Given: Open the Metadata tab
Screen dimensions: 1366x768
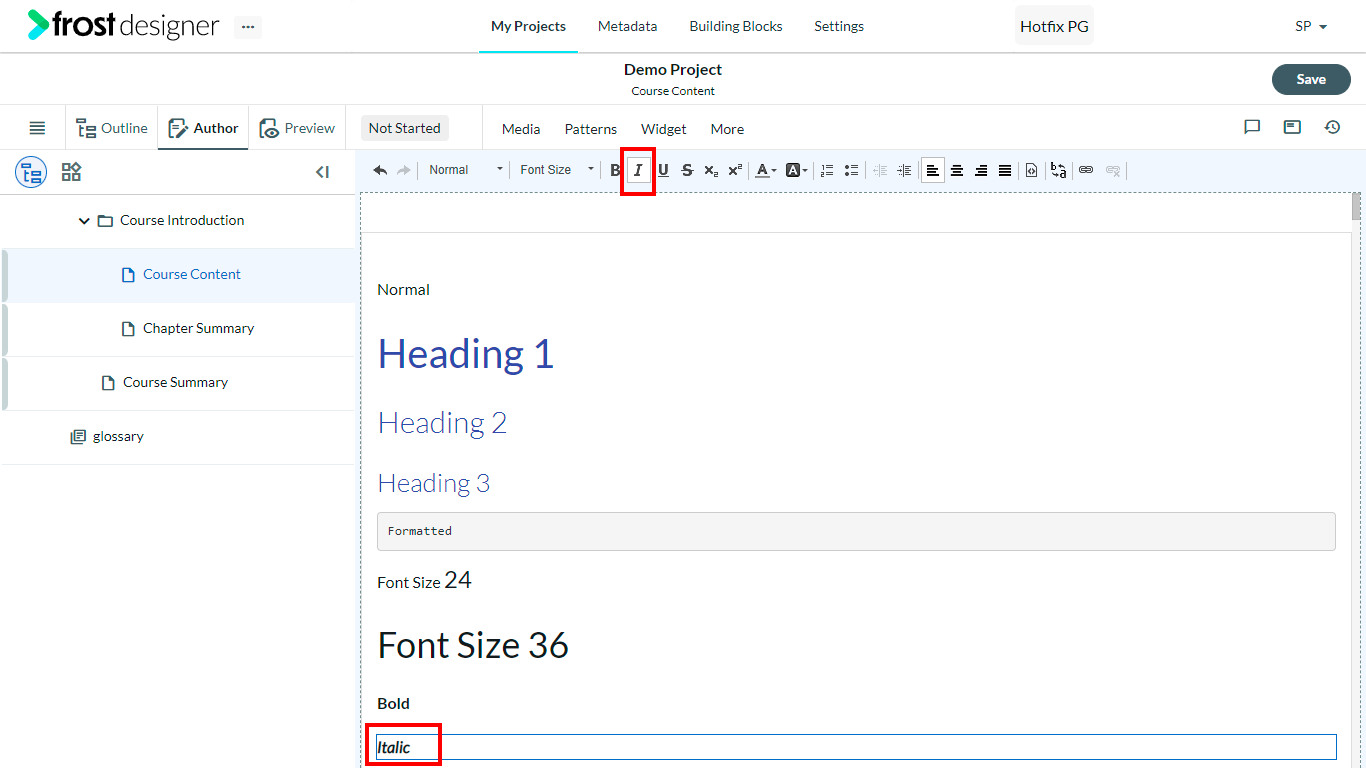Looking at the screenshot, I should (x=628, y=26).
